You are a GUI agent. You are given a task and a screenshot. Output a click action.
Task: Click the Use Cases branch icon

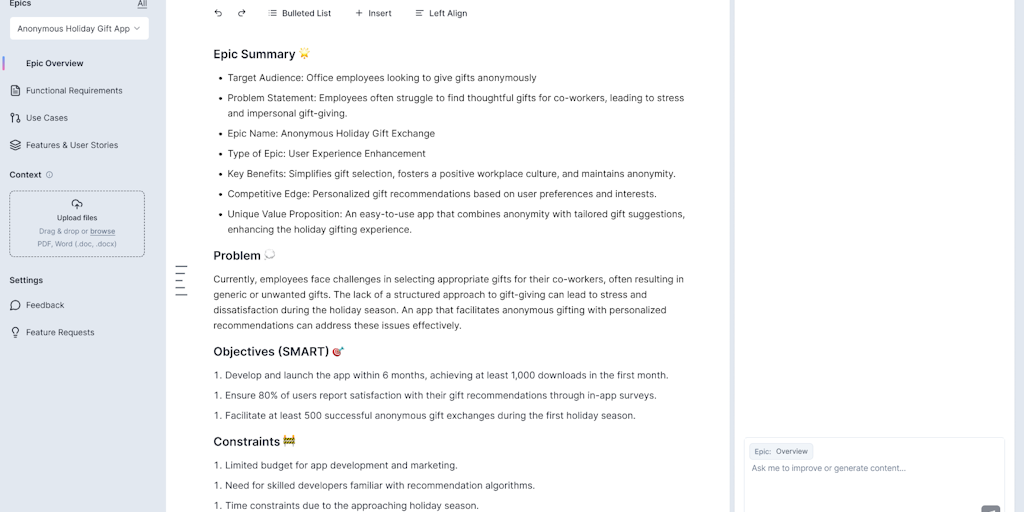(15, 118)
